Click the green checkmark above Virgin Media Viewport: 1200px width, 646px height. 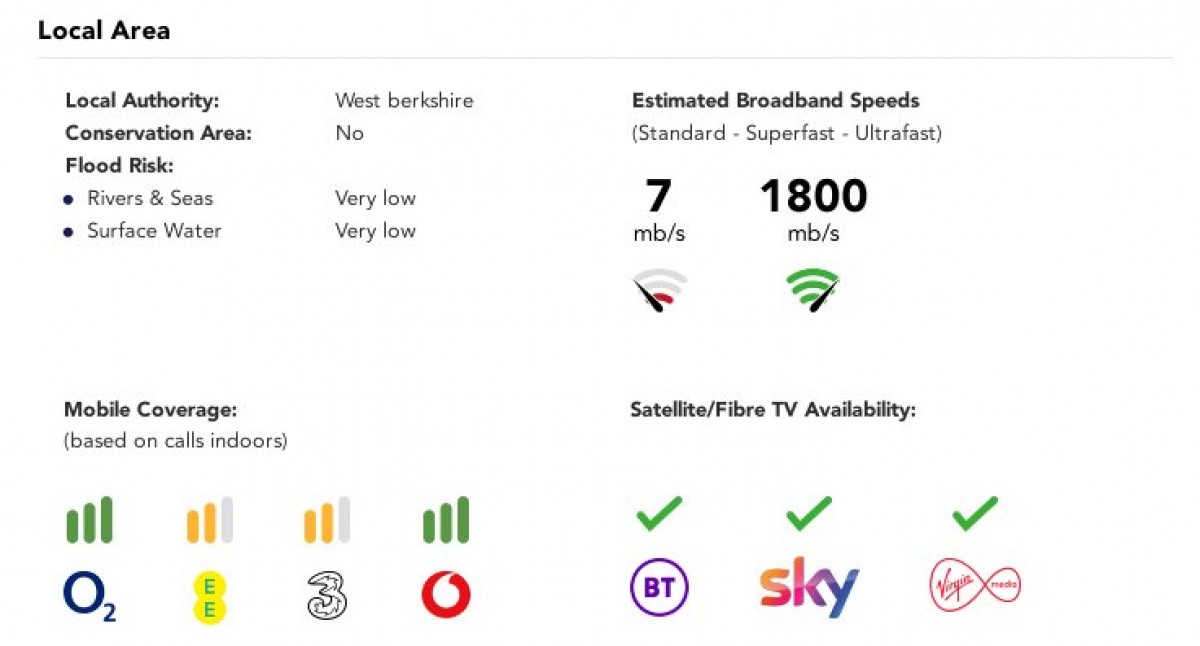(x=975, y=513)
